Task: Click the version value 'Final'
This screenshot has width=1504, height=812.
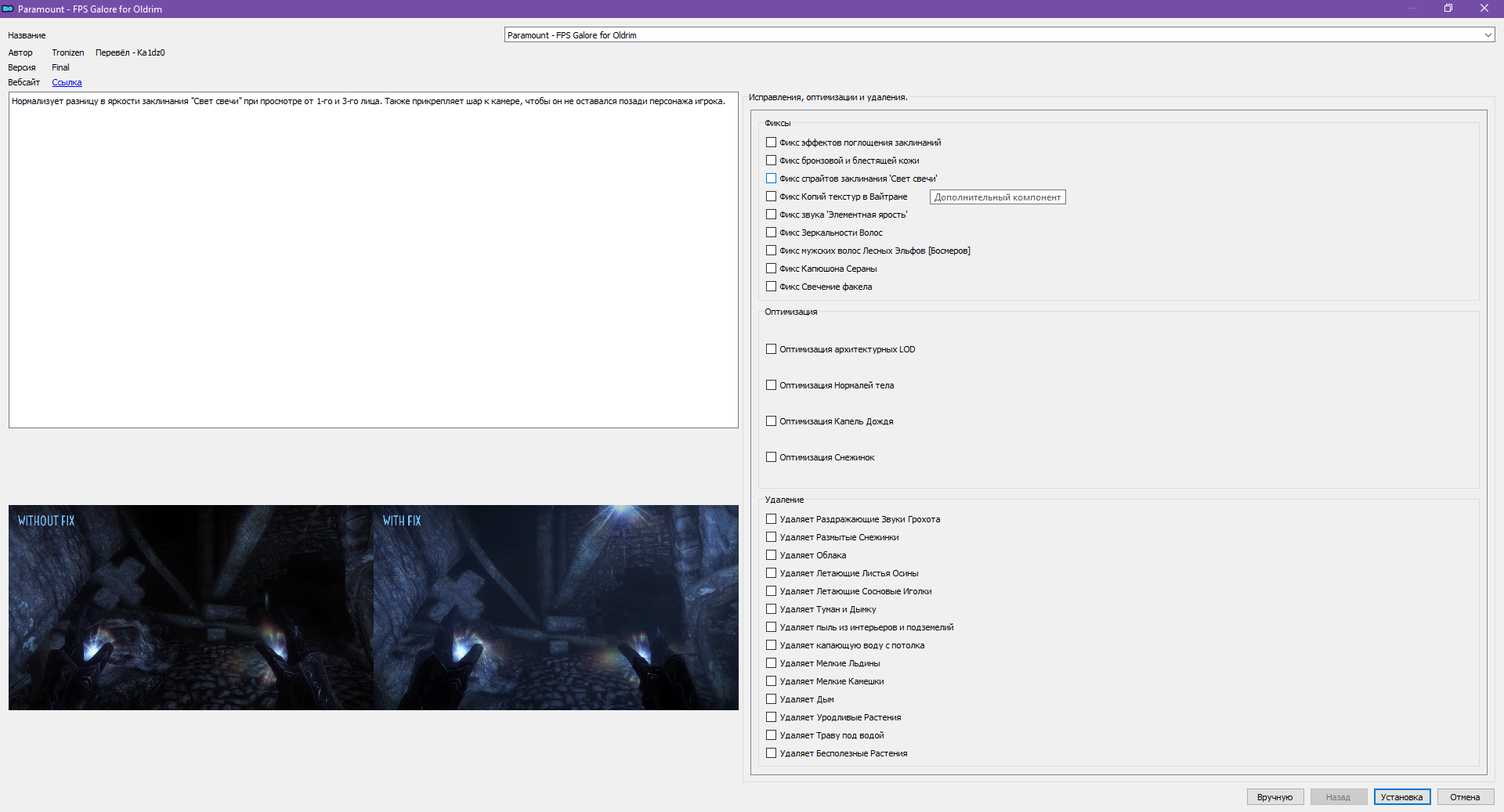Action: click(60, 67)
